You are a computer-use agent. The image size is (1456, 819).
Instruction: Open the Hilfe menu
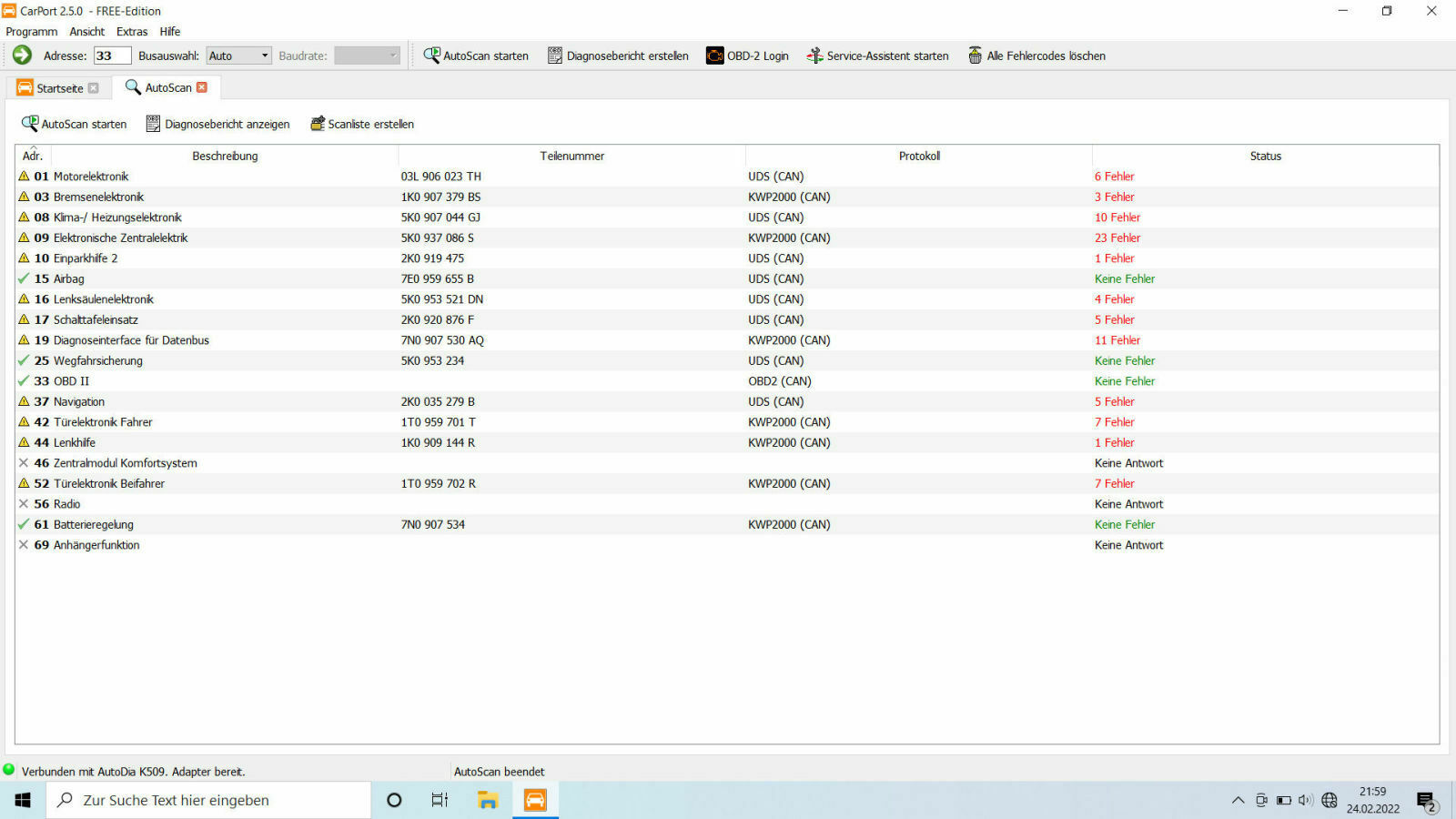click(x=170, y=31)
